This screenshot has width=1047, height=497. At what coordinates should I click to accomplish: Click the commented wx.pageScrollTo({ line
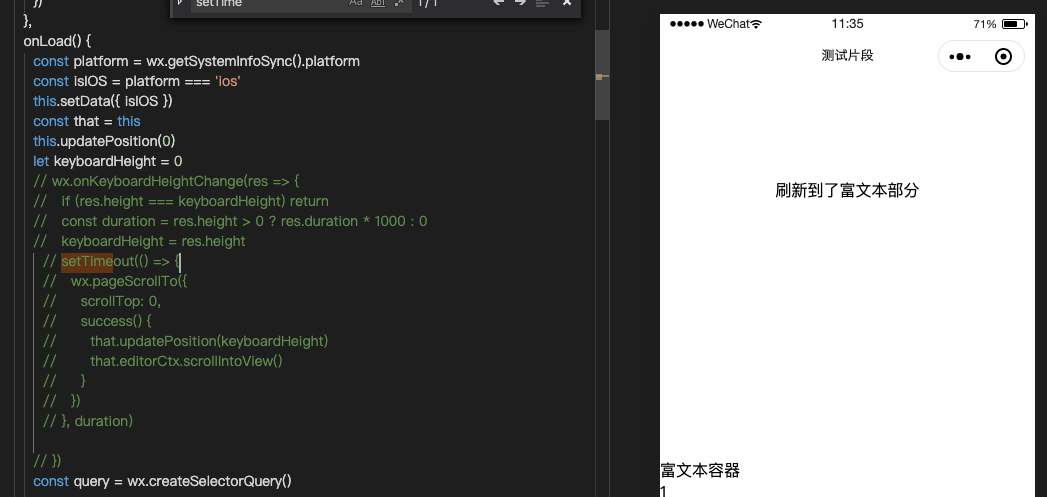(116, 281)
